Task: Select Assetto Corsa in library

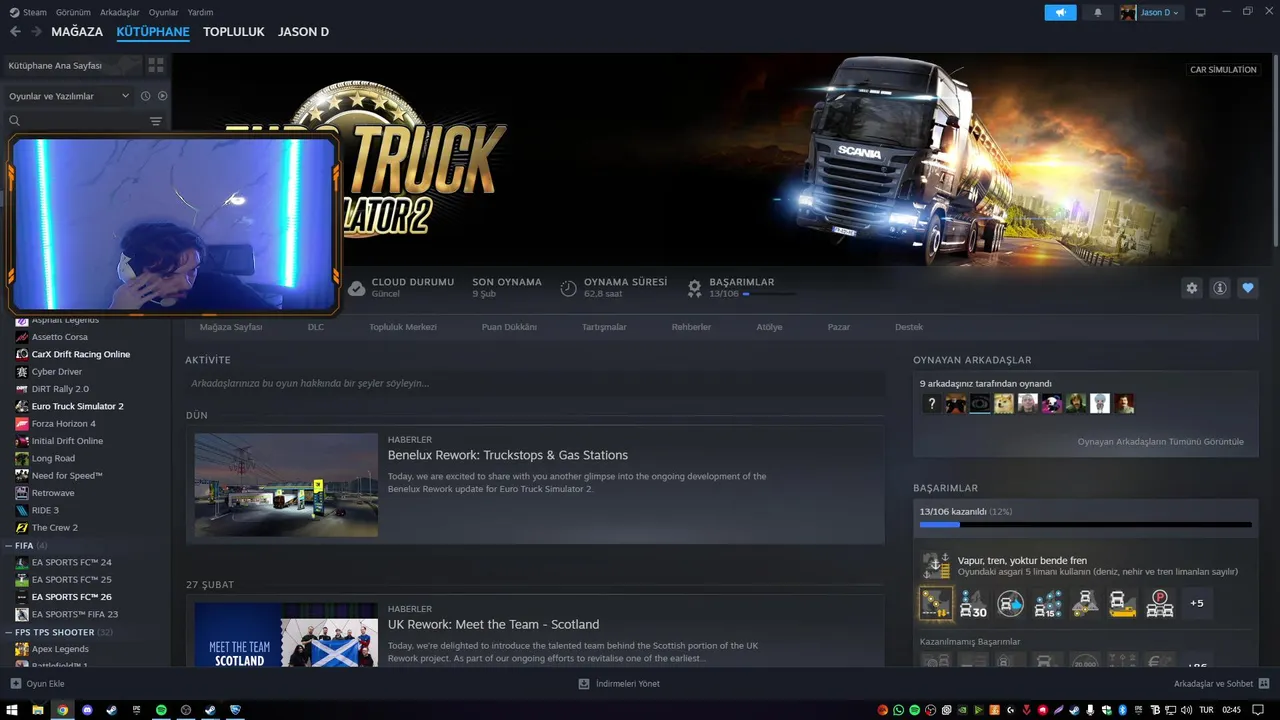Action: coord(60,337)
